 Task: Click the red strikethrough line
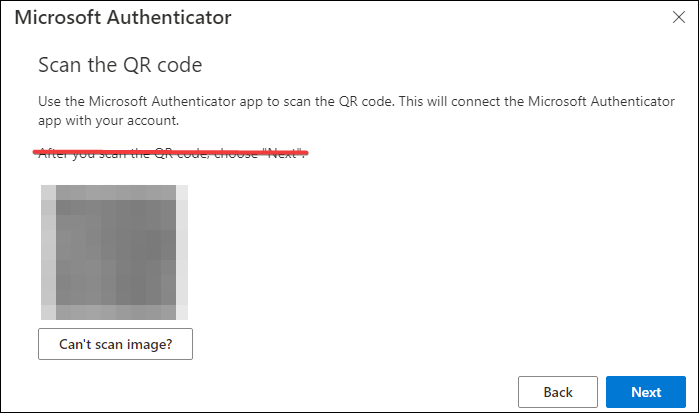pyautogui.click(x=170, y=153)
